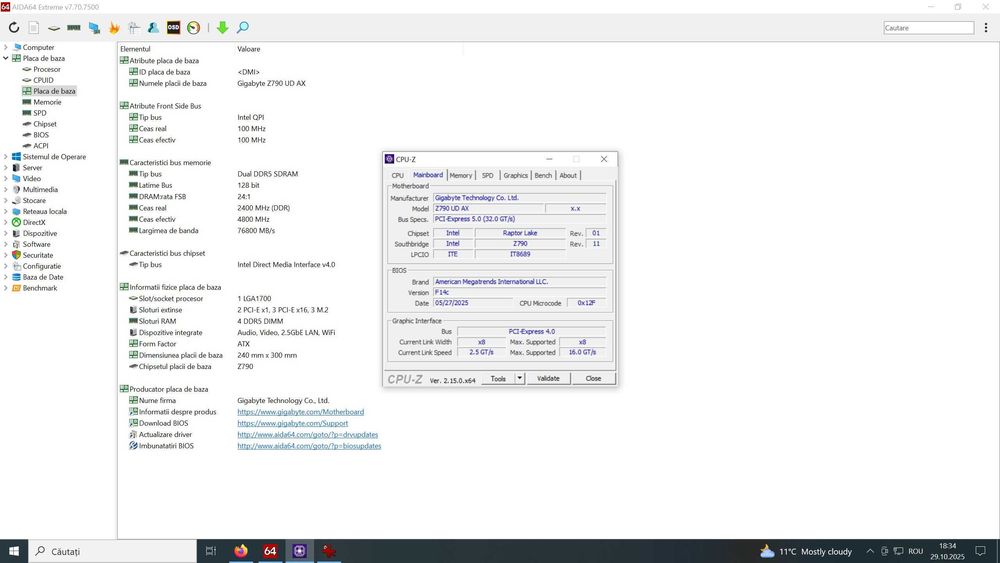Click the user silhouette toolbar icon

coord(154,27)
